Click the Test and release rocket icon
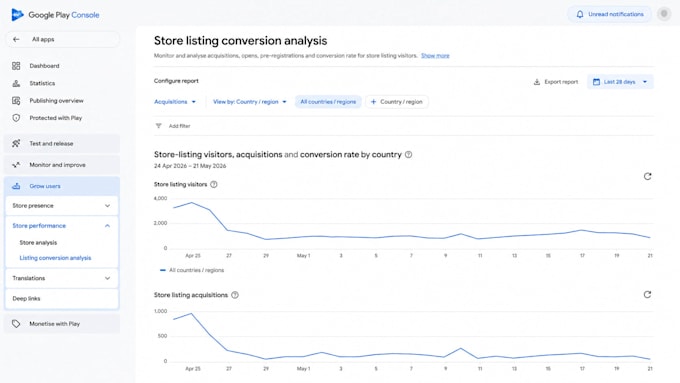The width and height of the screenshot is (680, 383). pyautogui.click(x=16, y=144)
